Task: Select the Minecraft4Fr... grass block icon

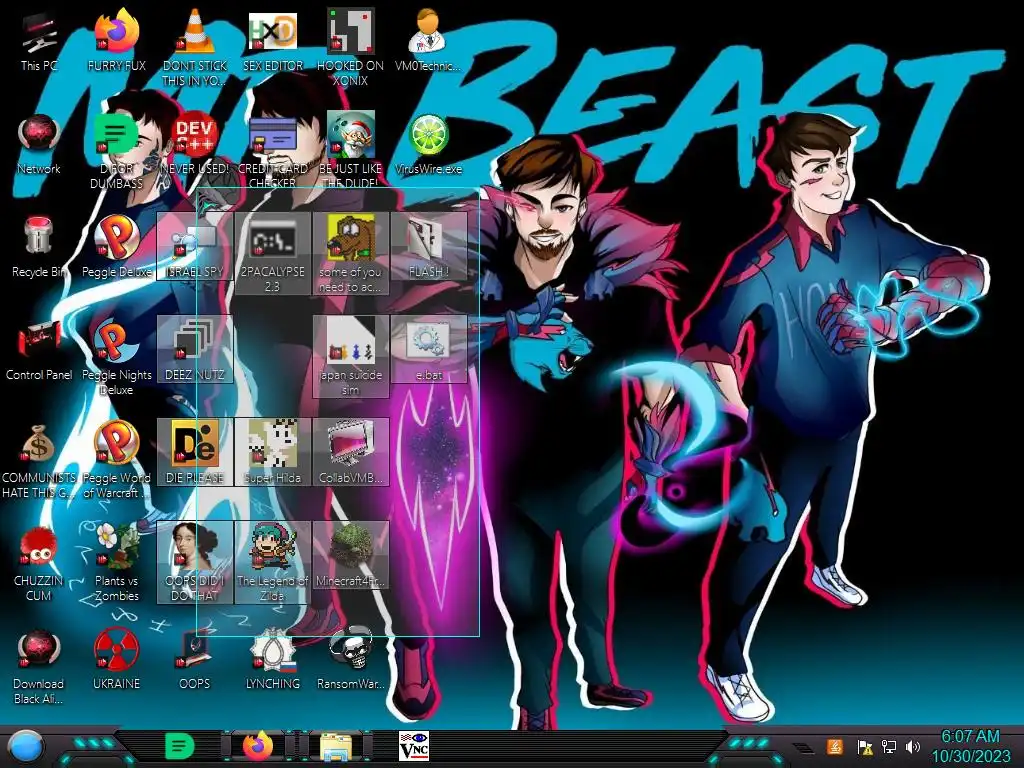Action: coord(351,556)
